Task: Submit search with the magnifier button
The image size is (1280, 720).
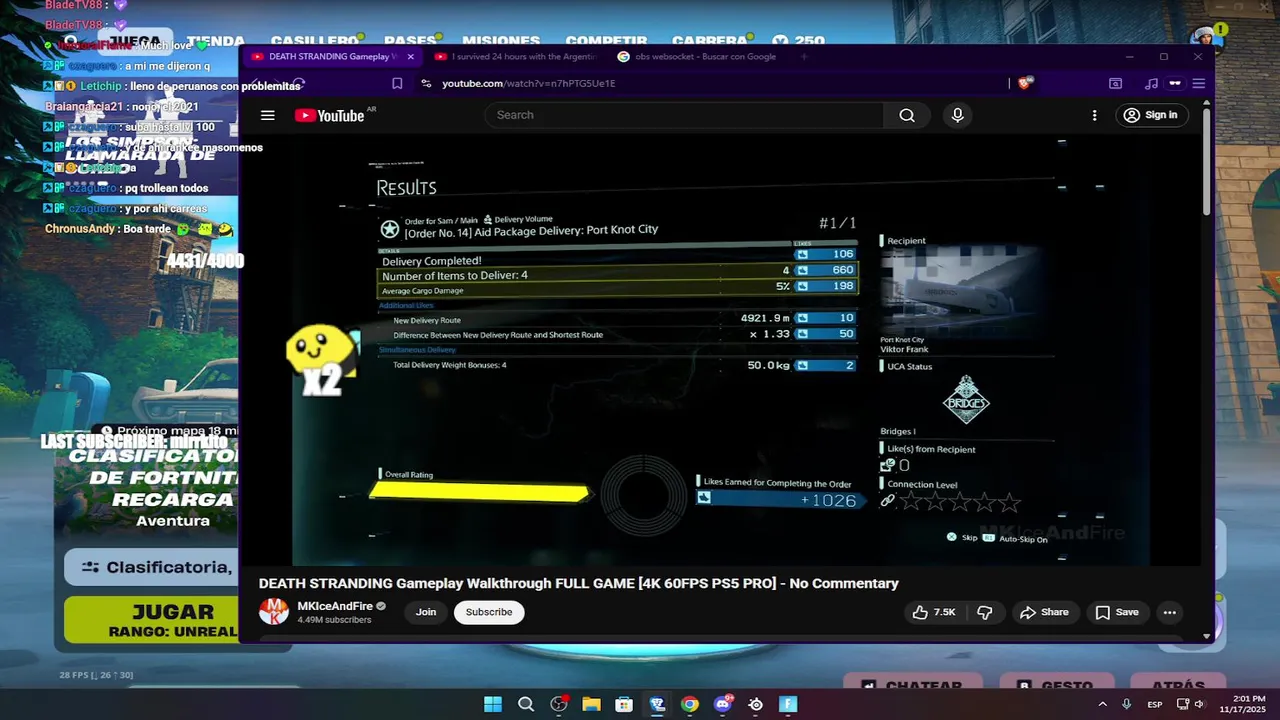Action: click(907, 115)
